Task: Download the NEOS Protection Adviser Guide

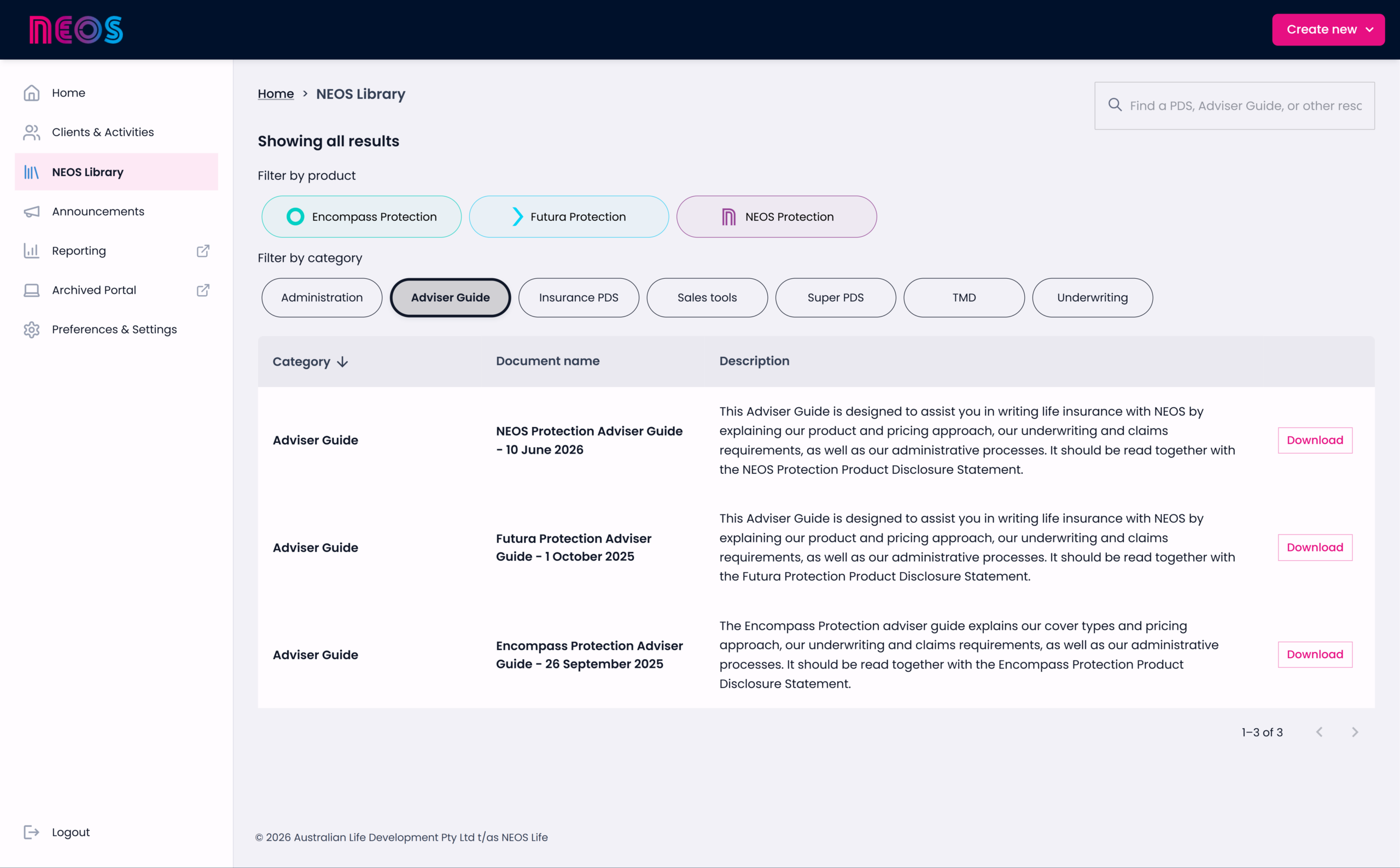Action: tap(1315, 441)
